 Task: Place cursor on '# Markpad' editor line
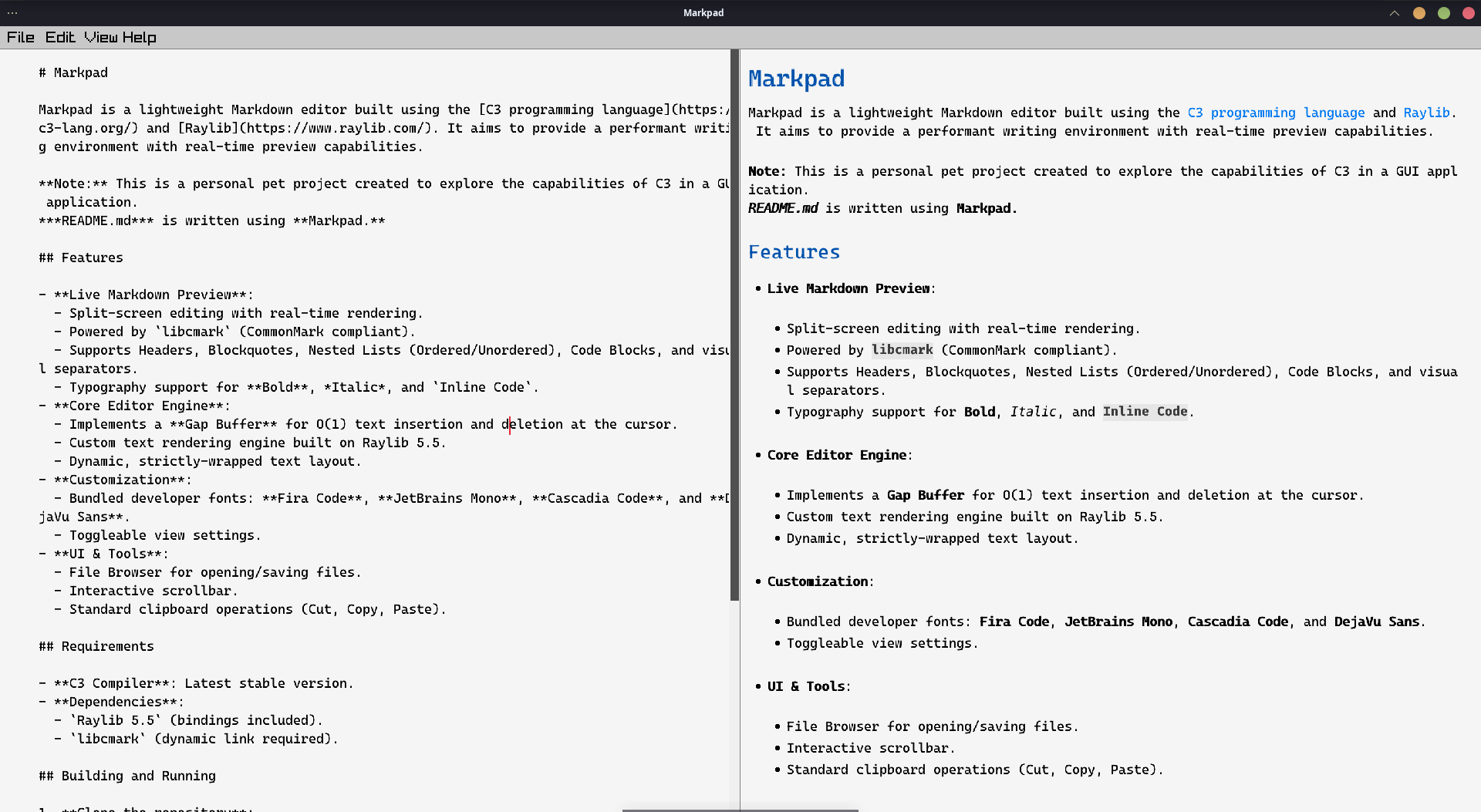coord(73,72)
